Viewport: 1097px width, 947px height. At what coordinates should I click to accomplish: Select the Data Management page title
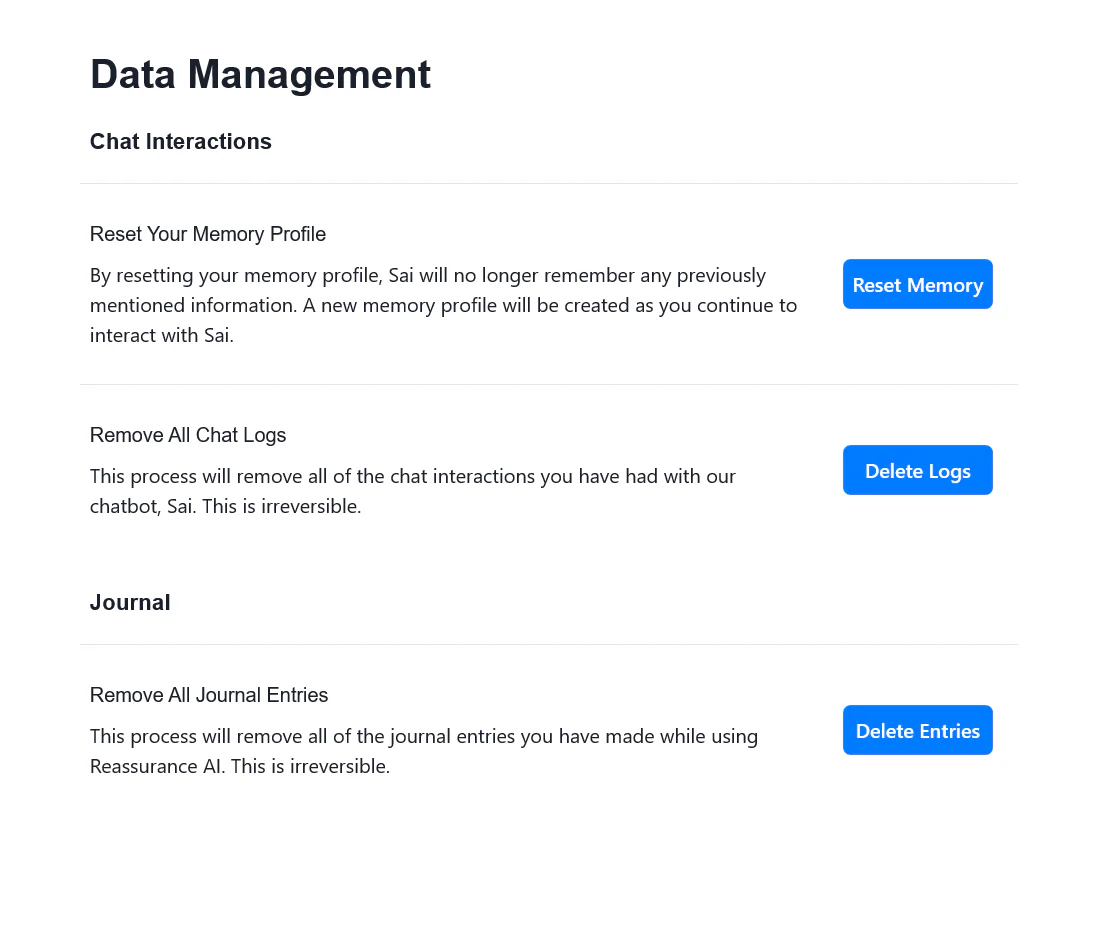(260, 74)
